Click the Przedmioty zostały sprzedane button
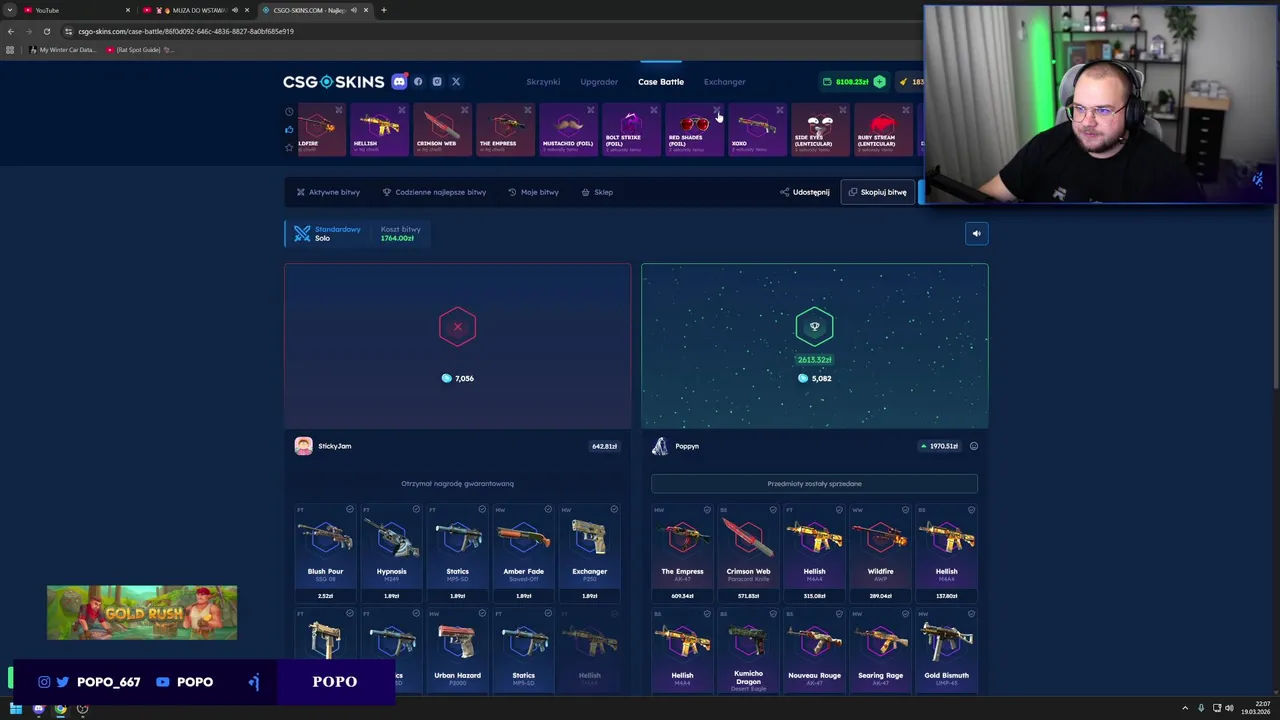Image resolution: width=1280 pixels, height=720 pixels. point(814,484)
